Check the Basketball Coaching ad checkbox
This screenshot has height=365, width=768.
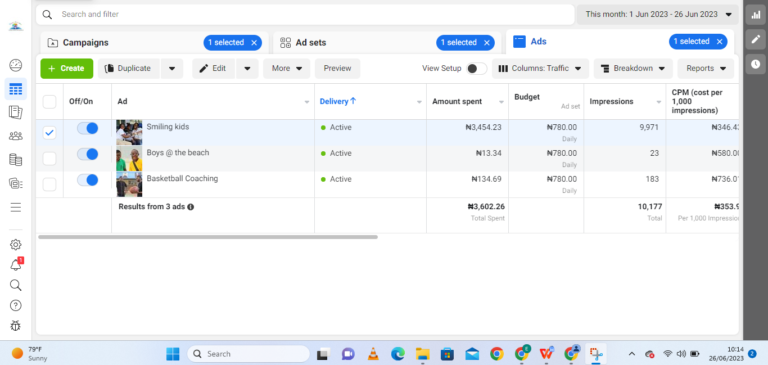[49, 184]
